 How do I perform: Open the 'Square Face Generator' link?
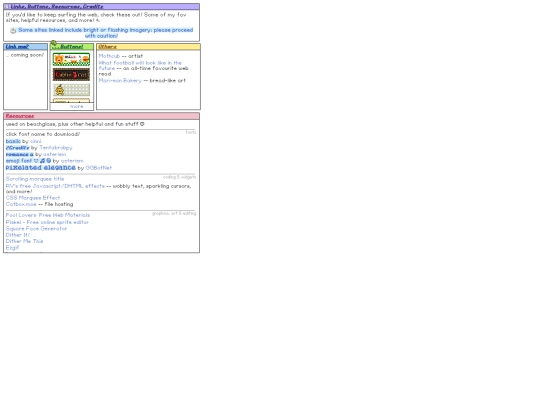pos(36,229)
